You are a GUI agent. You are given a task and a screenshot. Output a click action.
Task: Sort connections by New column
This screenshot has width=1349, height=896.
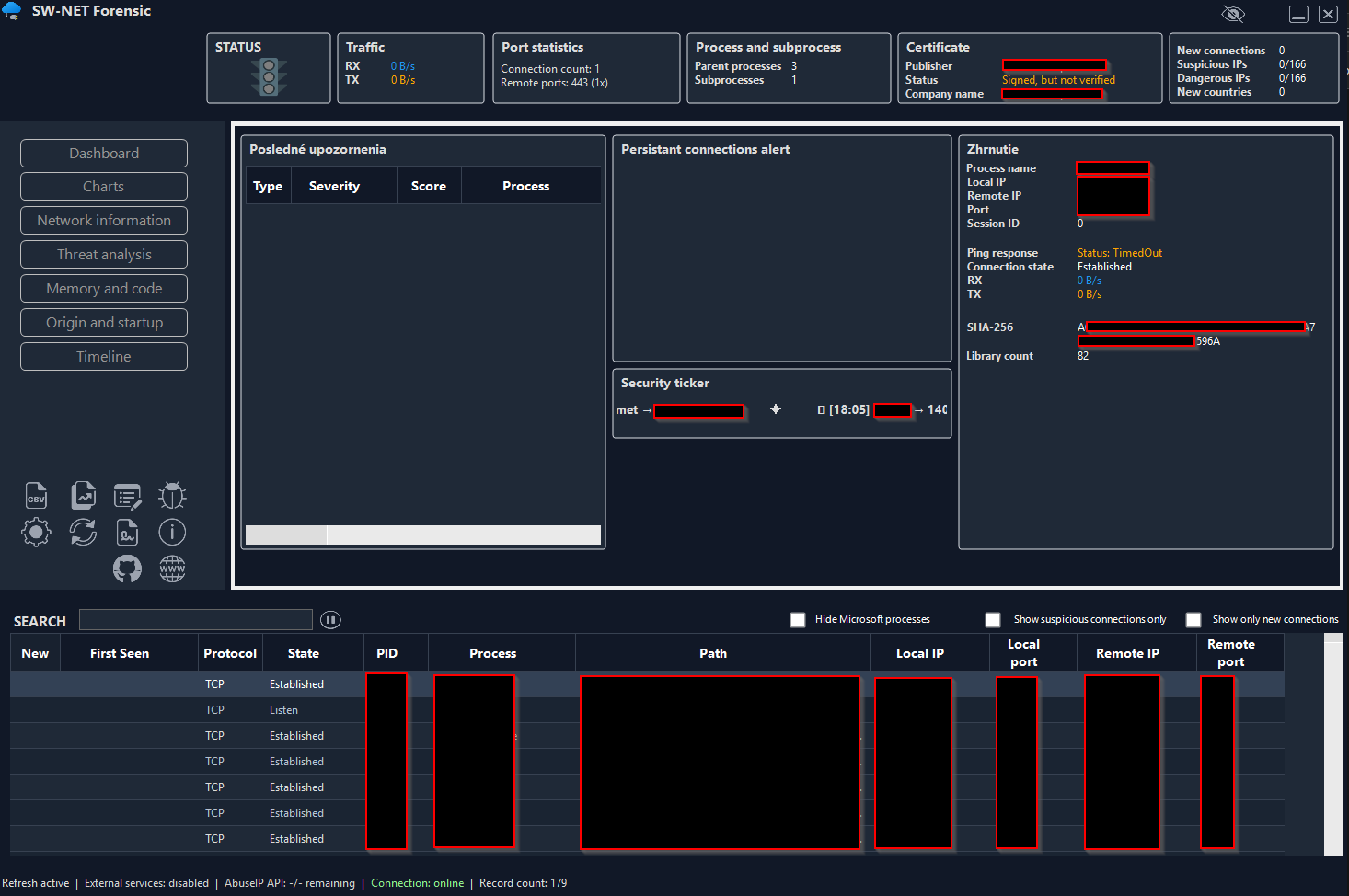[35, 653]
